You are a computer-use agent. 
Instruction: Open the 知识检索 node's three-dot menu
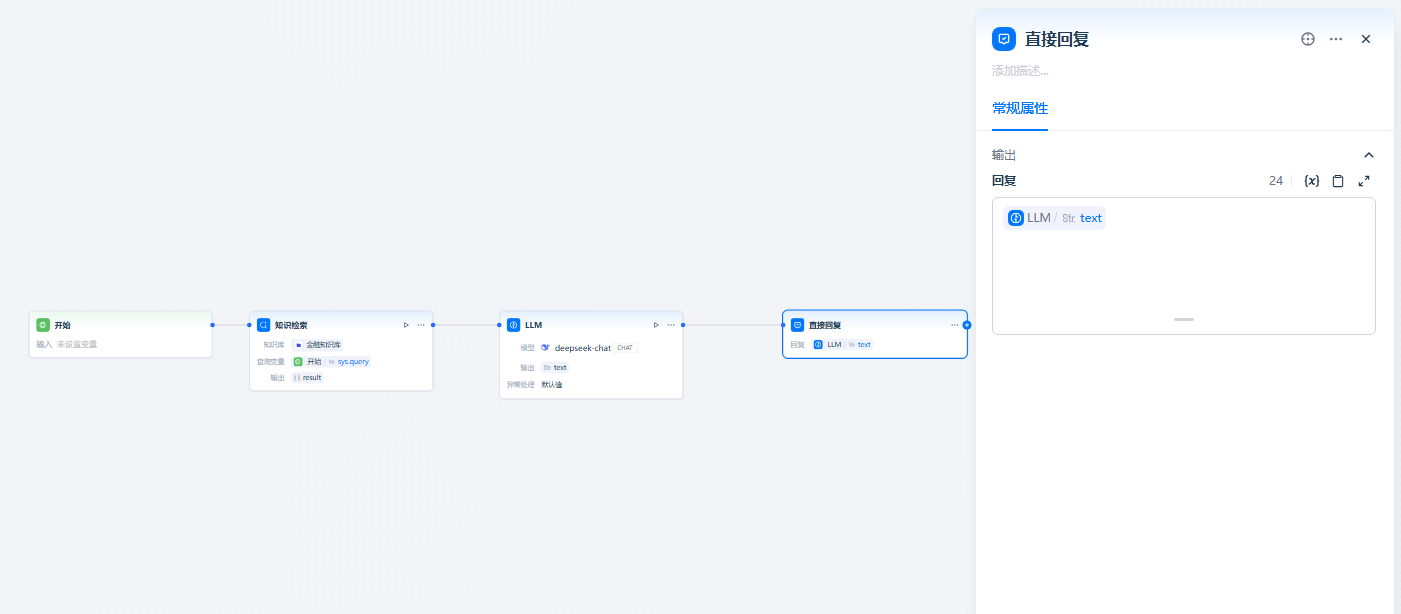(x=421, y=325)
